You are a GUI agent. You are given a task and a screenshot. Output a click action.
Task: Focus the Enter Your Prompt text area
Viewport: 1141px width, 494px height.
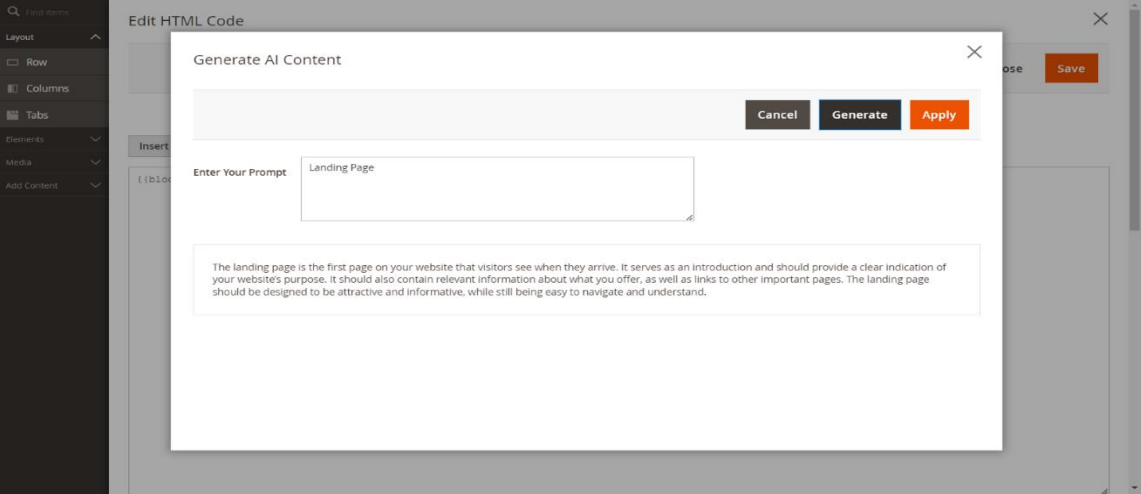pyautogui.click(x=496, y=188)
